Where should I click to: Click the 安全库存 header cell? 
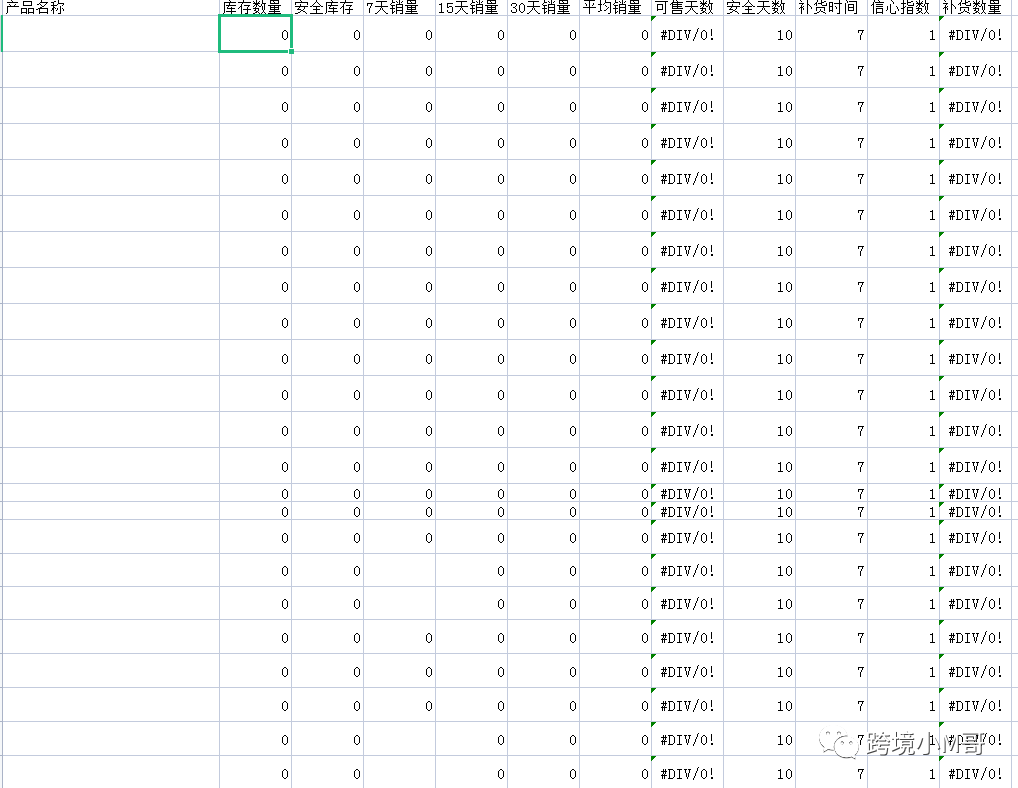point(327,8)
